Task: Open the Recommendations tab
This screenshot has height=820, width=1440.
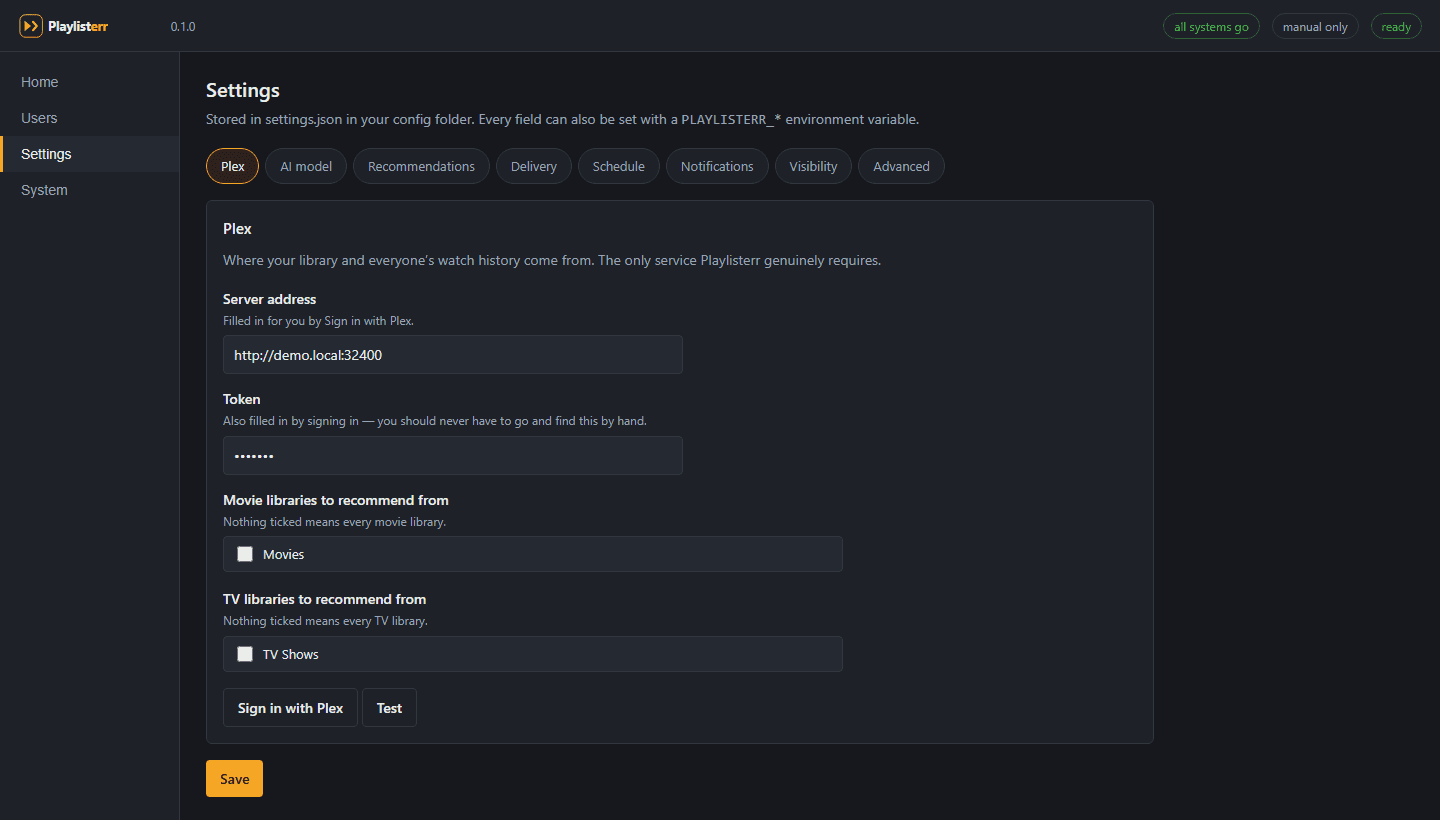Action: pyautogui.click(x=421, y=166)
